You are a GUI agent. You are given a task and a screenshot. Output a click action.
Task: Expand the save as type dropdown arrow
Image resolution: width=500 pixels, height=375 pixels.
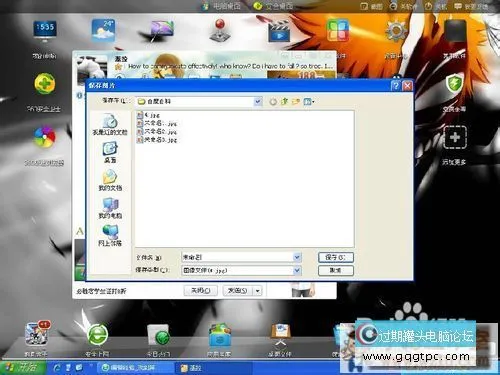tap(297, 270)
